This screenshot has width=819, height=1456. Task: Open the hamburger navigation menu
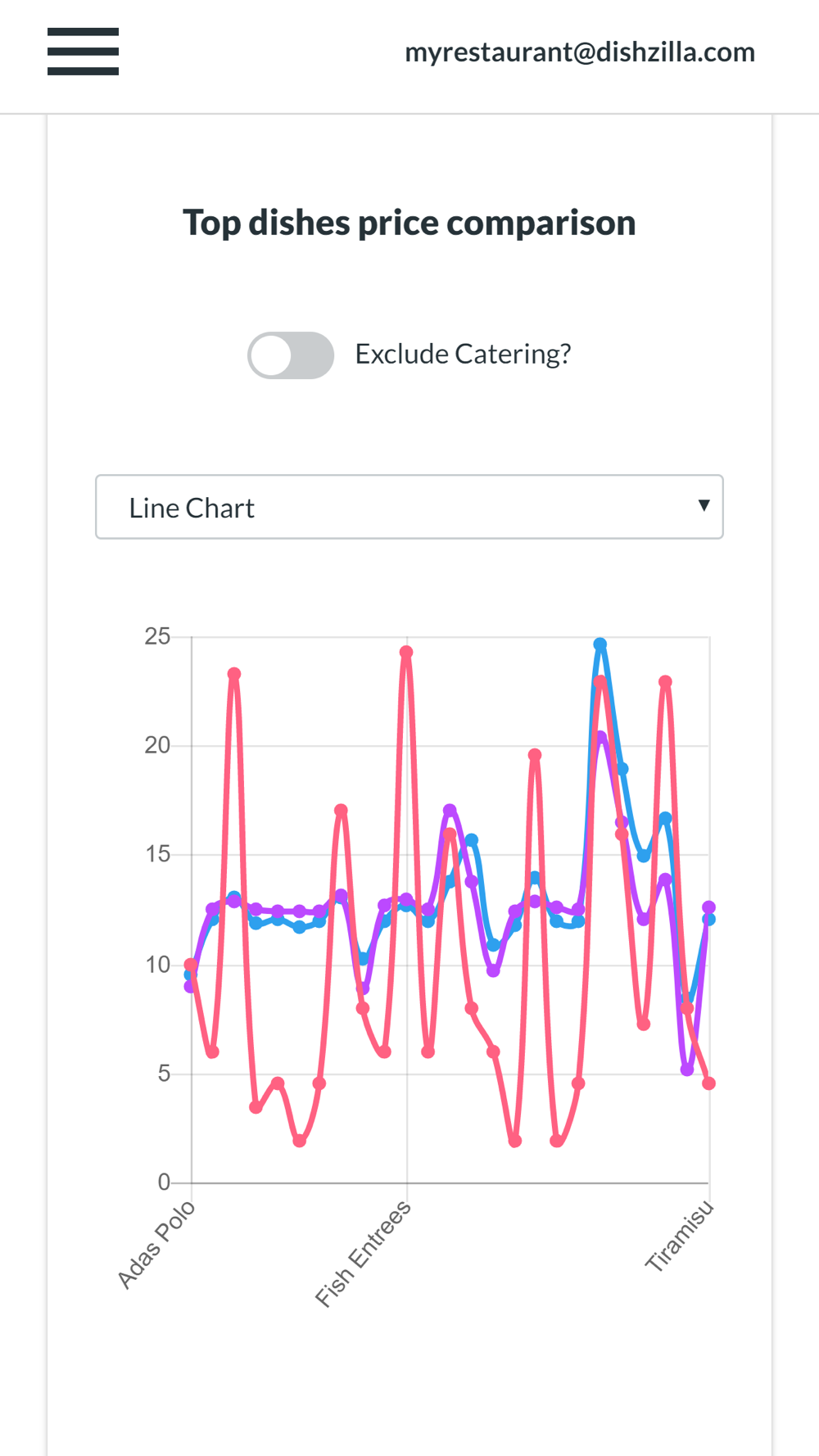[x=83, y=52]
